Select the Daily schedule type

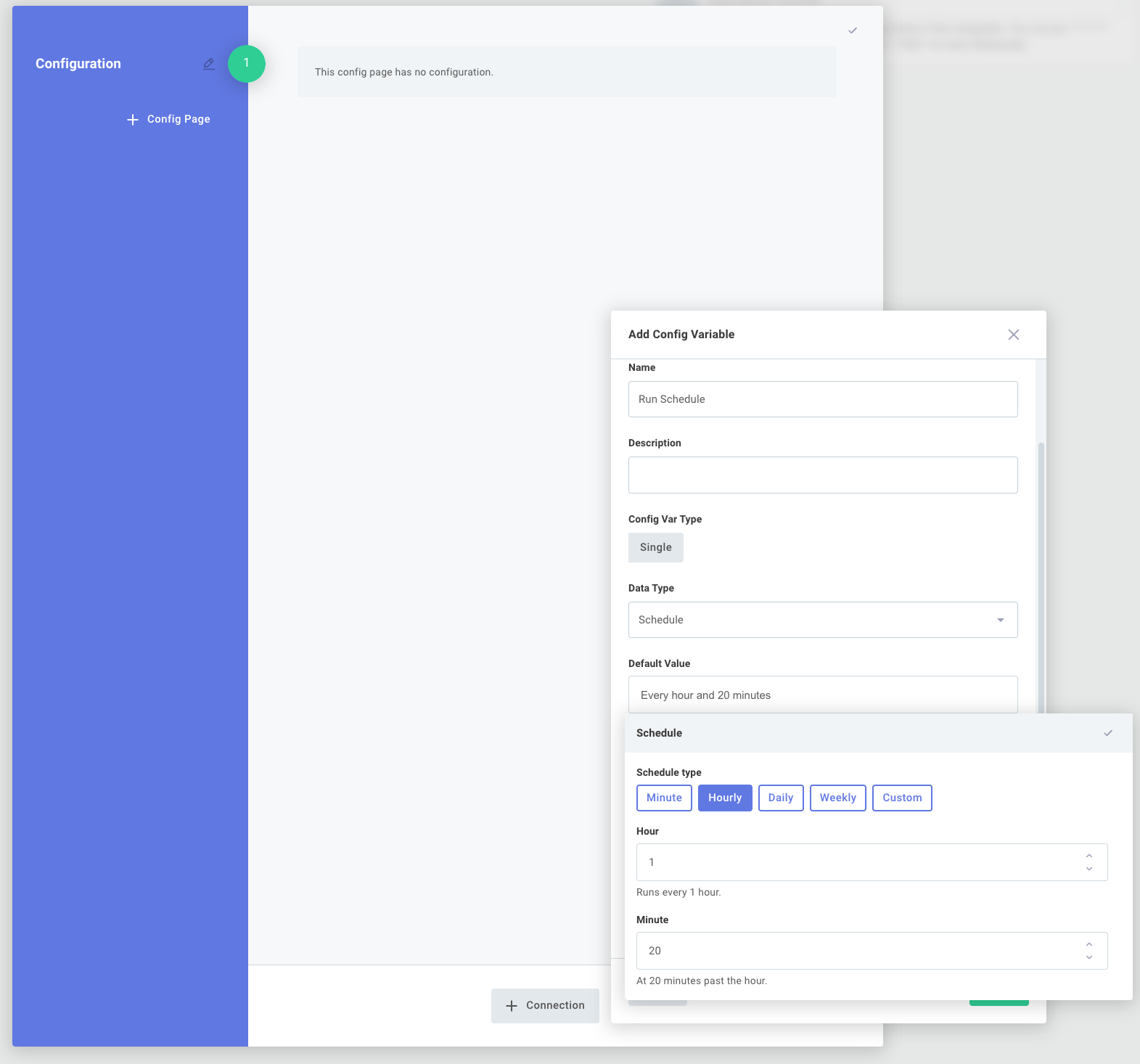pyautogui.click(x=781, y=798)
